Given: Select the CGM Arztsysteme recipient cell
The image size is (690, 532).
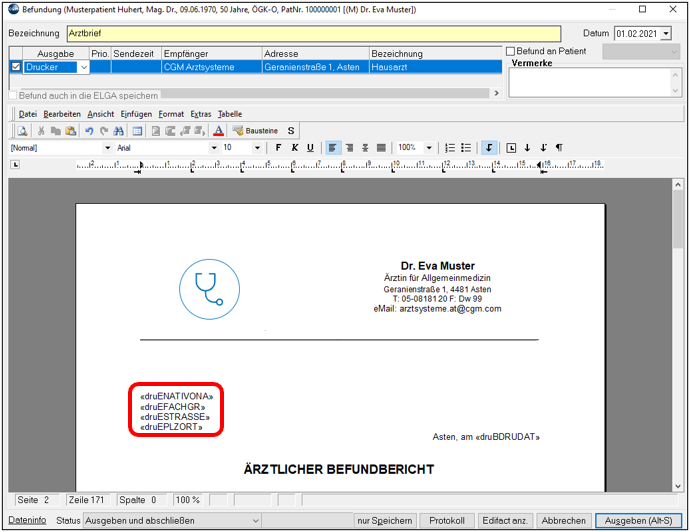Looking at the screenshot, I should 212,67.
